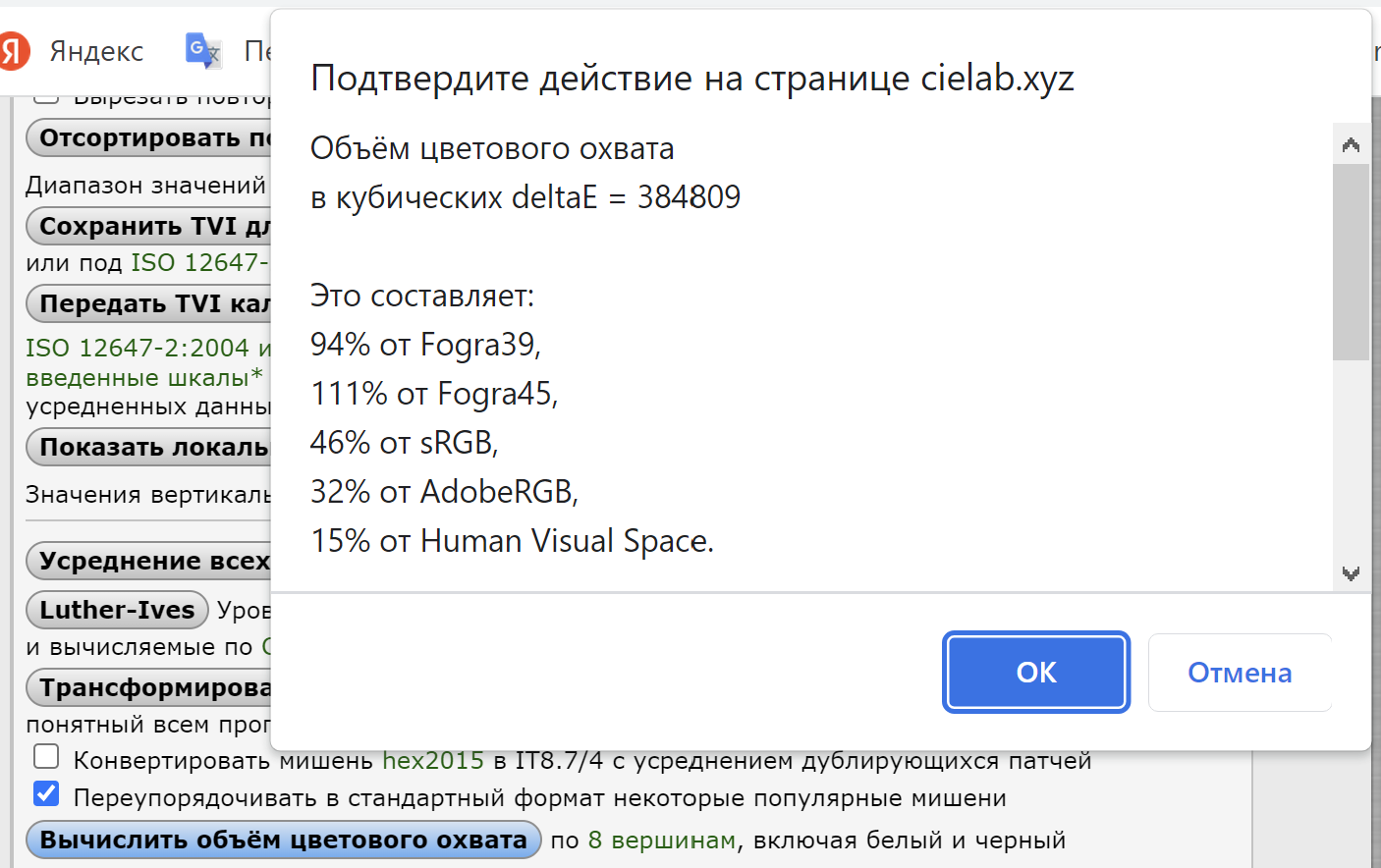The width and height of the screenshot is (1381, 868).
Task: Open the hex2015 link
Action: tap(432, 761)
